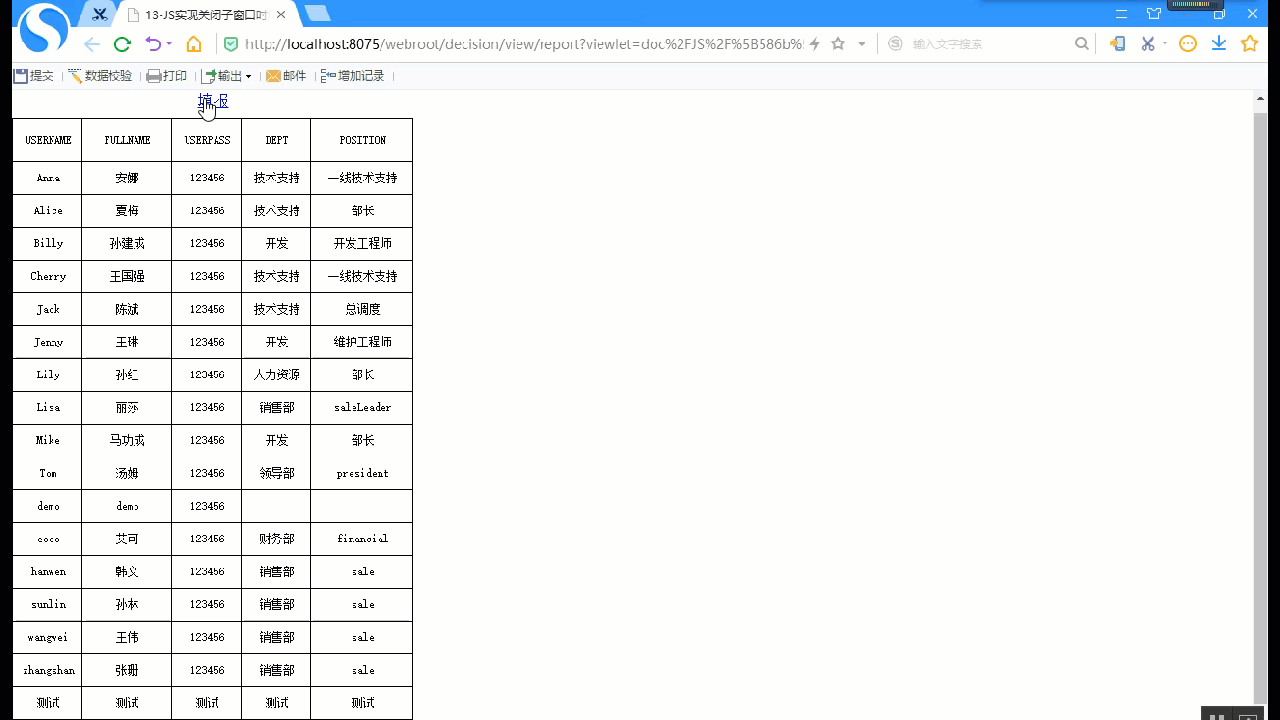1280x720 pixels.
Task: Click POSITION column header
Action: pyautogui.click(x=362, y=140)
